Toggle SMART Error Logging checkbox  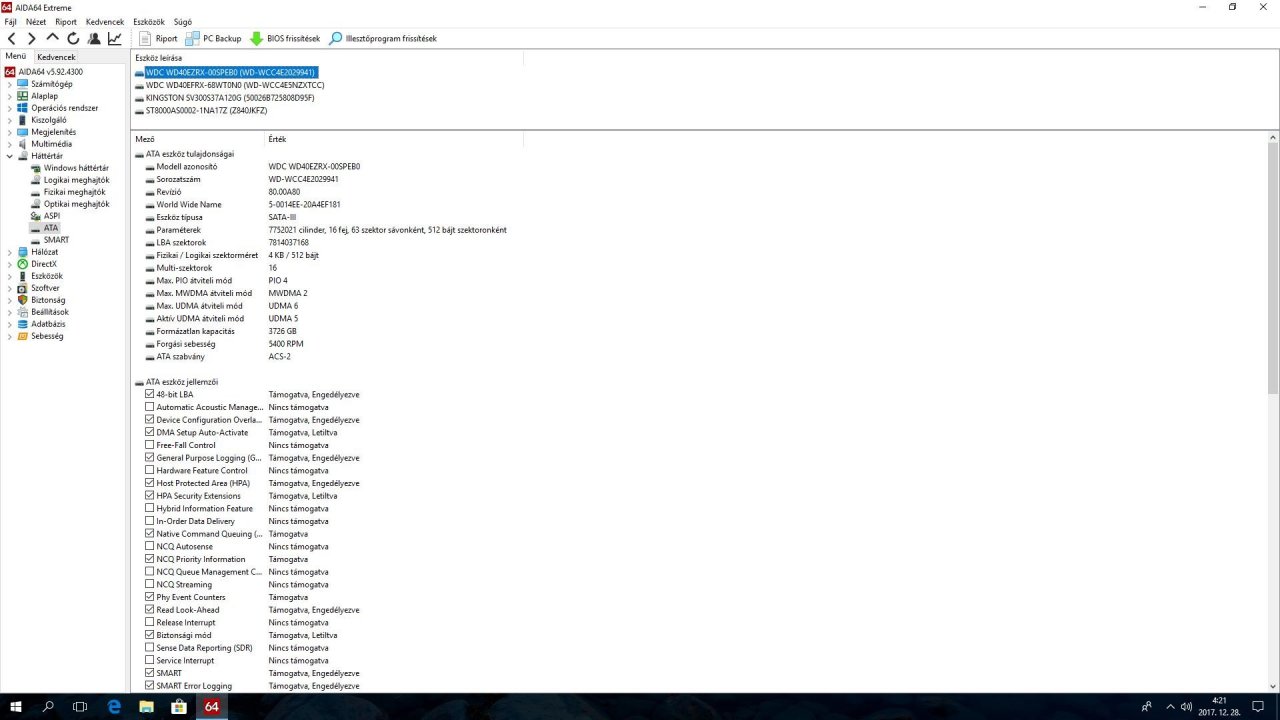coord(150,686)
